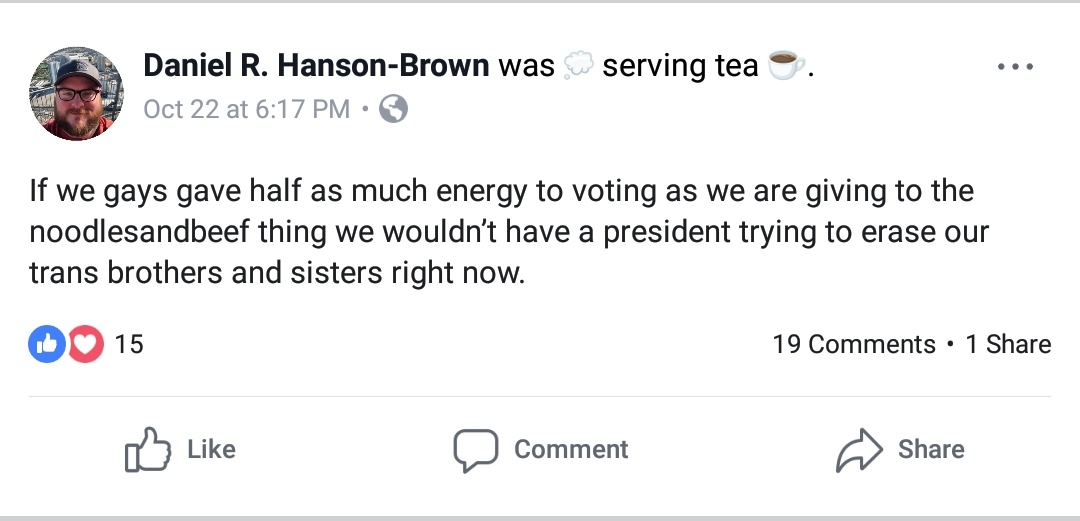Open the three-dot post options menu

[x=1015, y=67]
